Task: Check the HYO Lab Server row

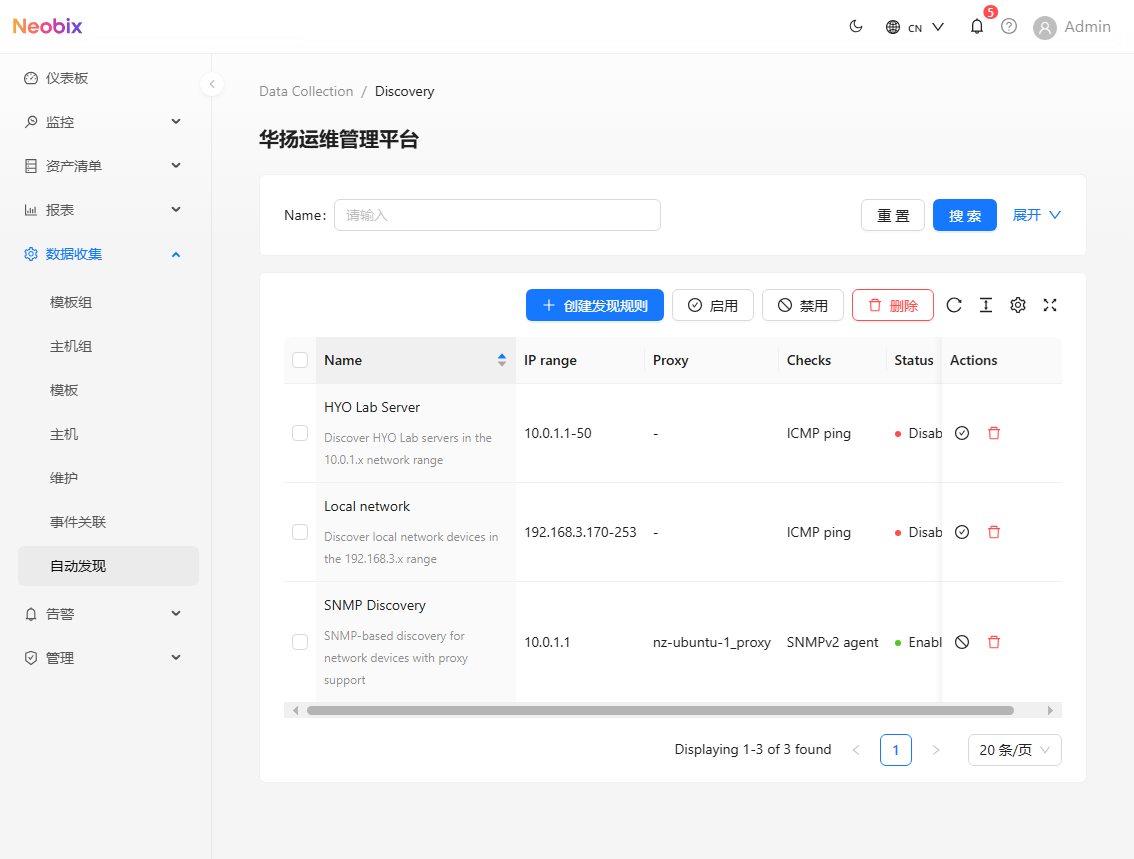Action: [300, 433]
